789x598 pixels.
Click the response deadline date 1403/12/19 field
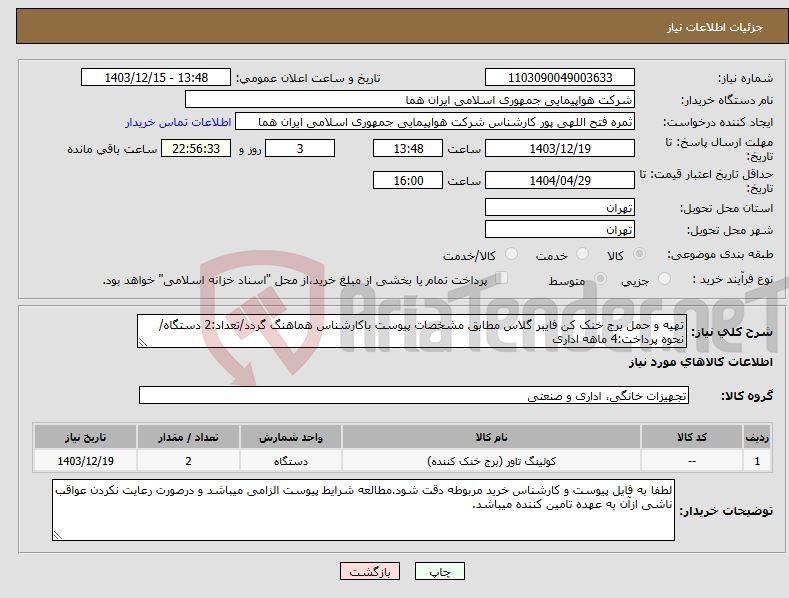coord(560,148)
